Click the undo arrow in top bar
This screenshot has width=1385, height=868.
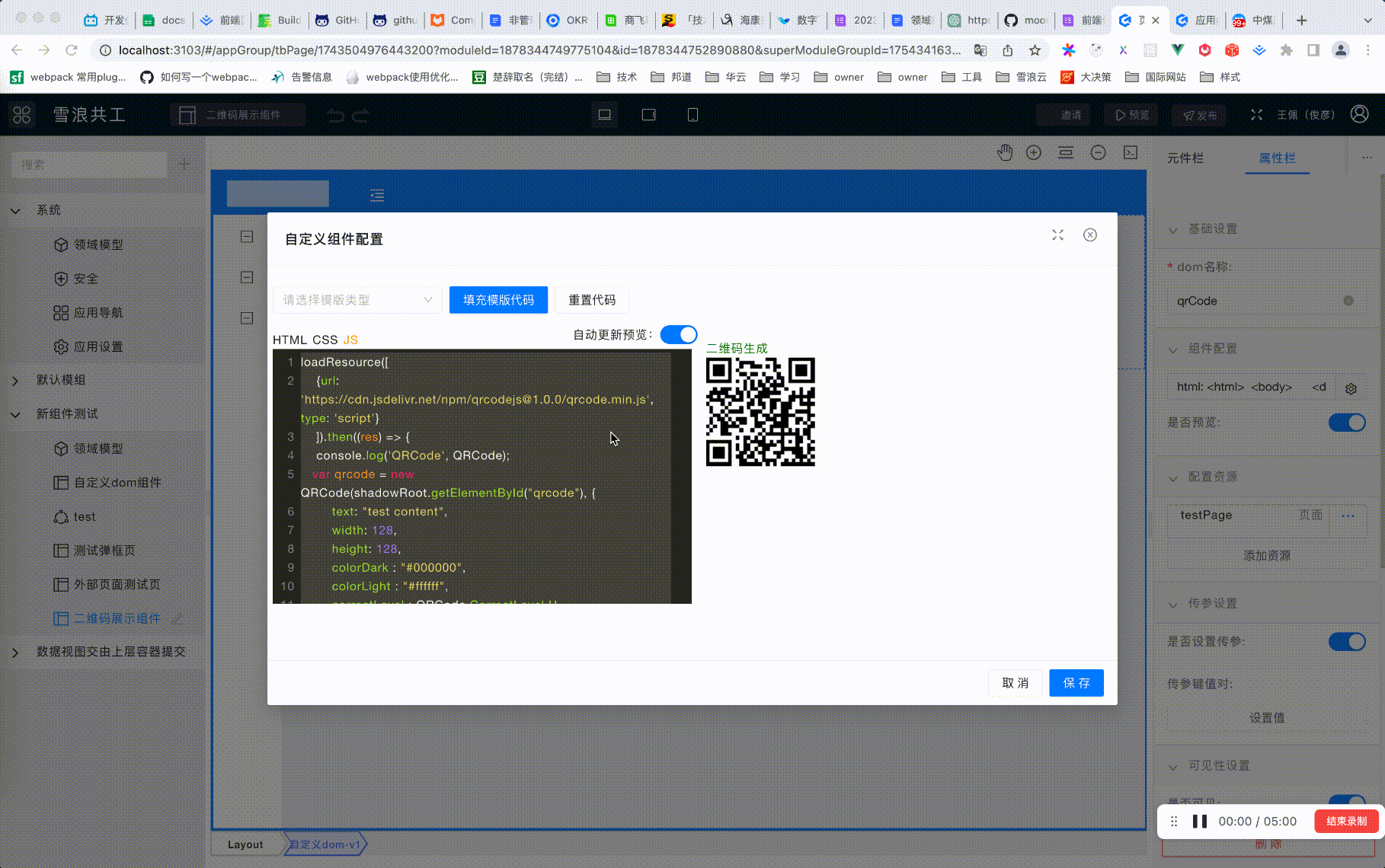click(336, 116)
